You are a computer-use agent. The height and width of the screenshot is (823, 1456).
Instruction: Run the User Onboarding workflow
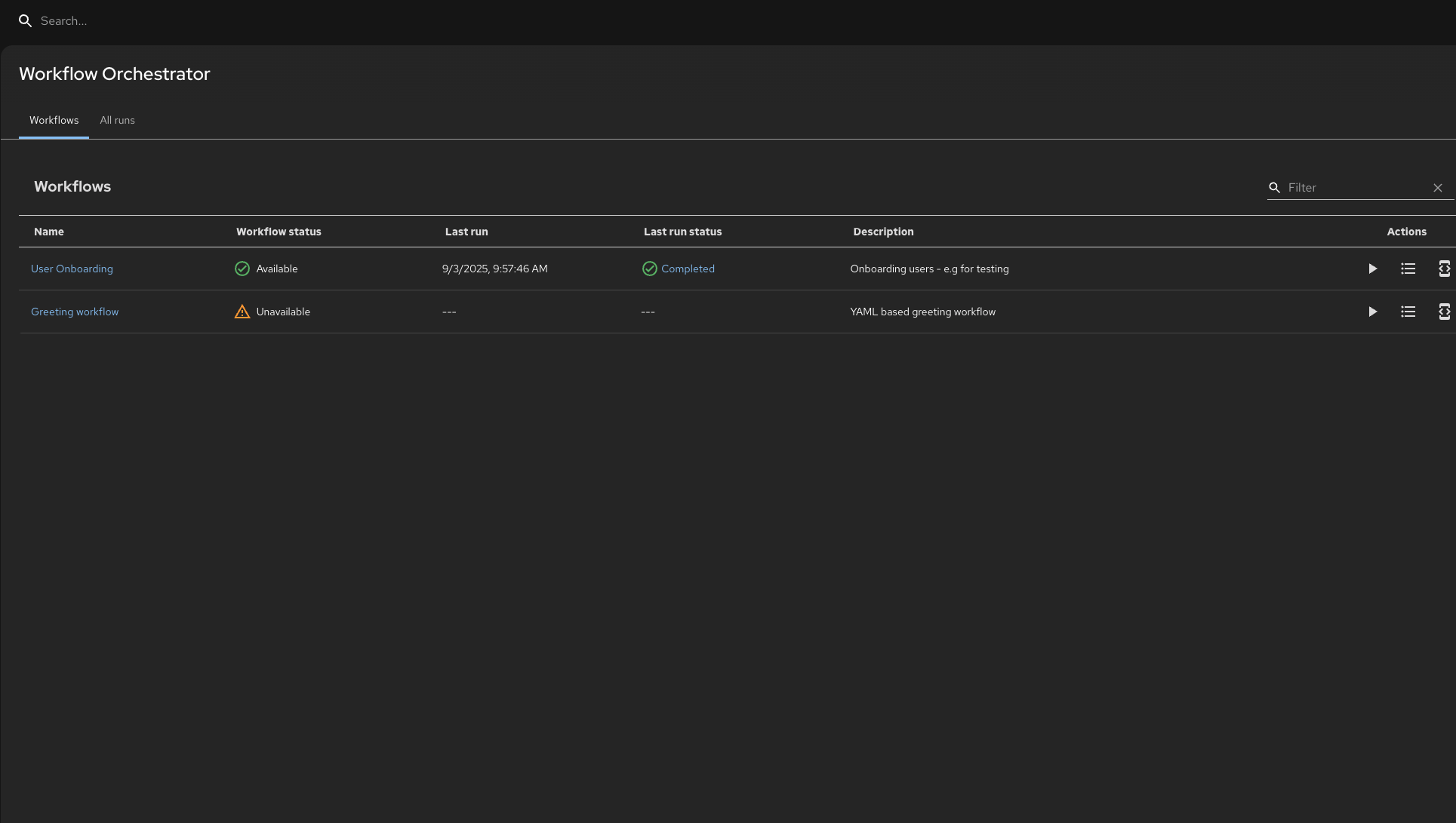1372,269
